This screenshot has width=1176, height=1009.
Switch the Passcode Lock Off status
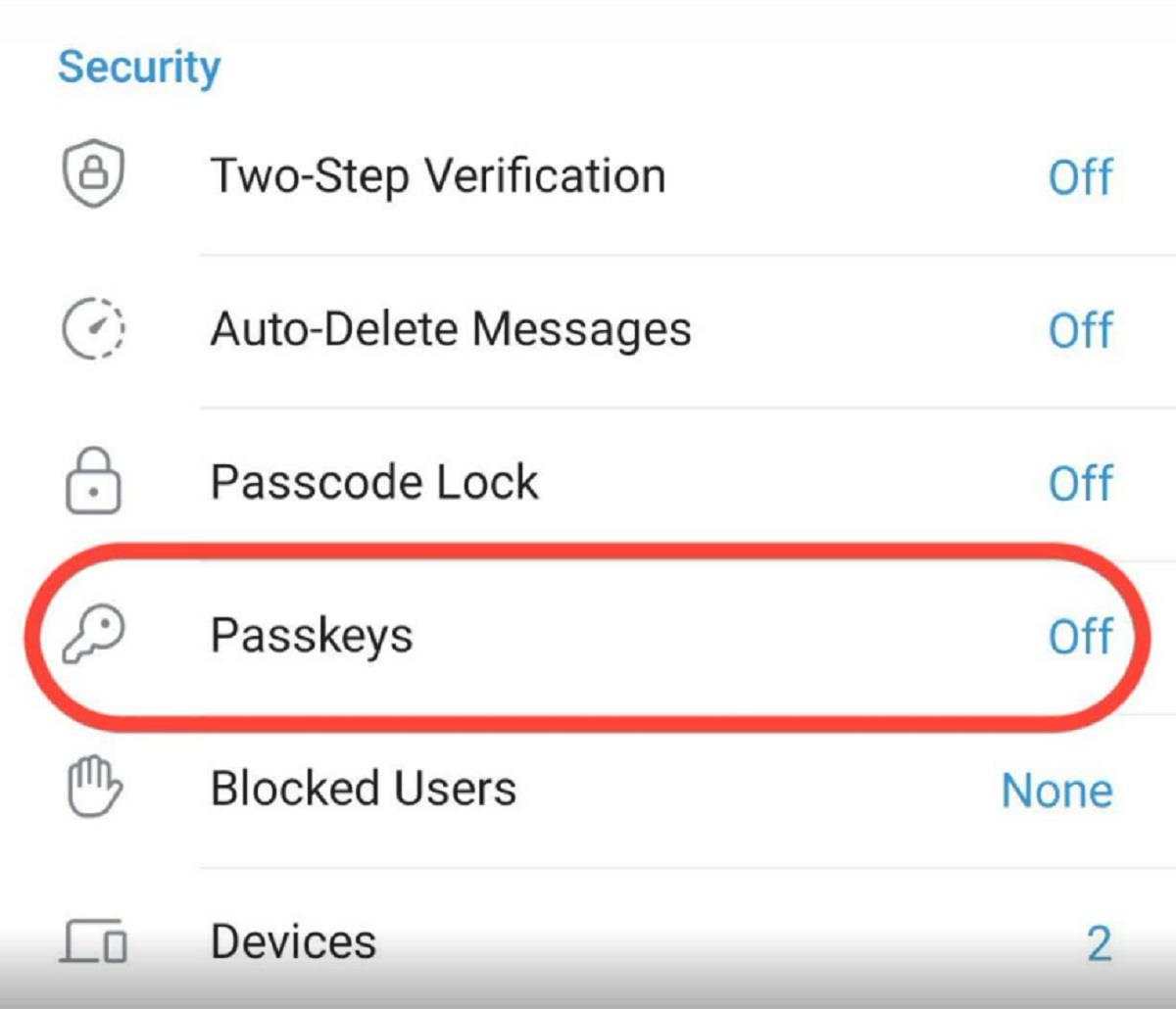click(1080, 483)
